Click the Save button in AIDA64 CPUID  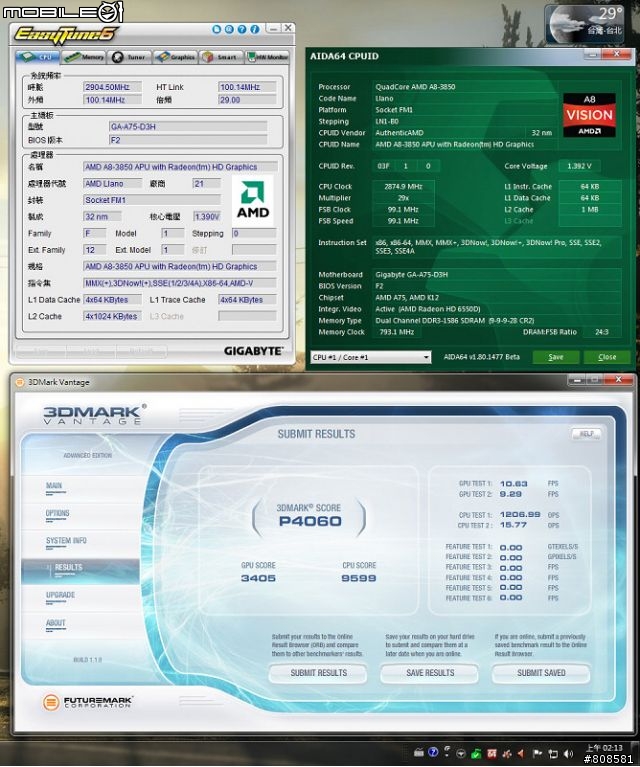click(556, 357)
